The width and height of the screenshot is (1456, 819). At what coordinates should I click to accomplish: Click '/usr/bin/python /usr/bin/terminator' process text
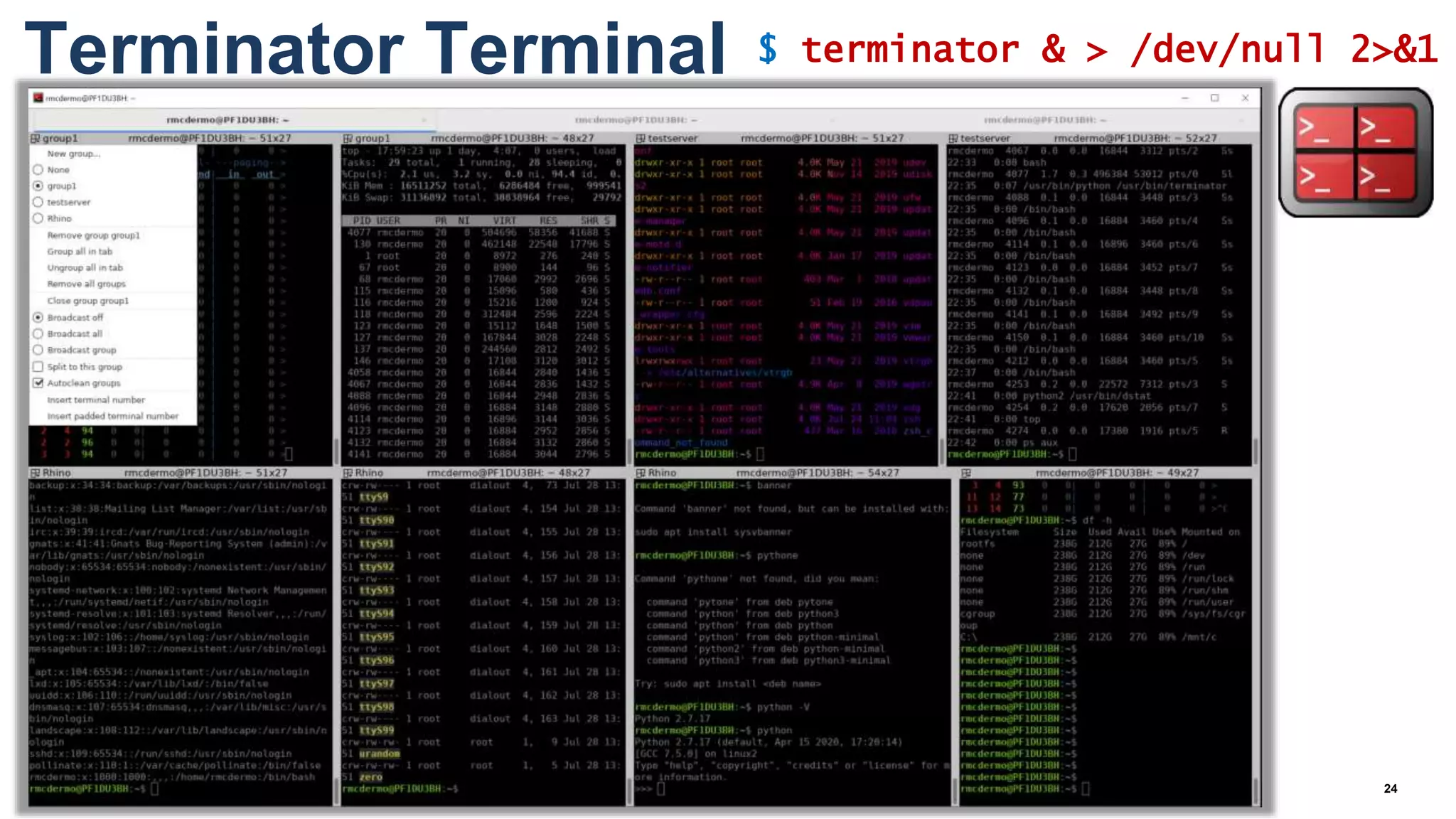point(1125,186)
